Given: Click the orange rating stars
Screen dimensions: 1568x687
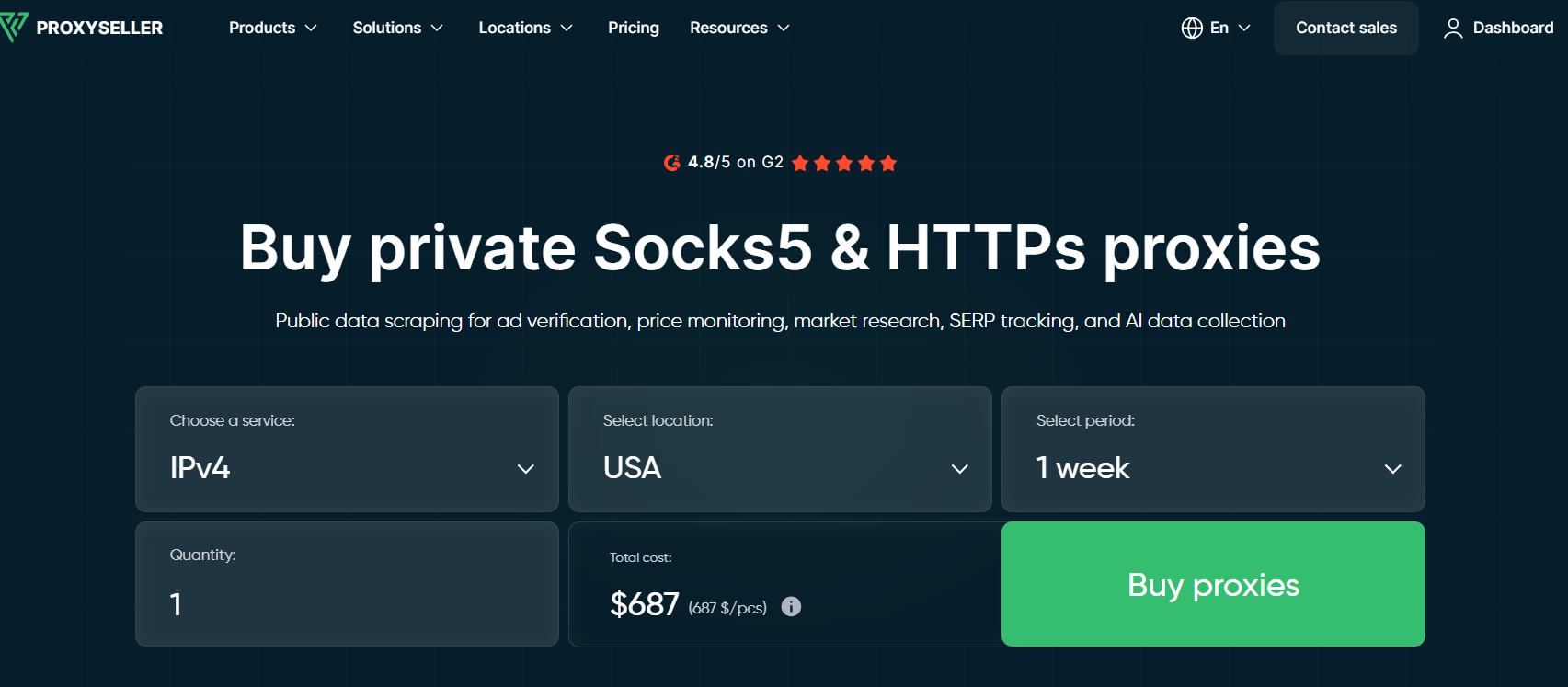Looking at the screenshot, I should 844,163.
